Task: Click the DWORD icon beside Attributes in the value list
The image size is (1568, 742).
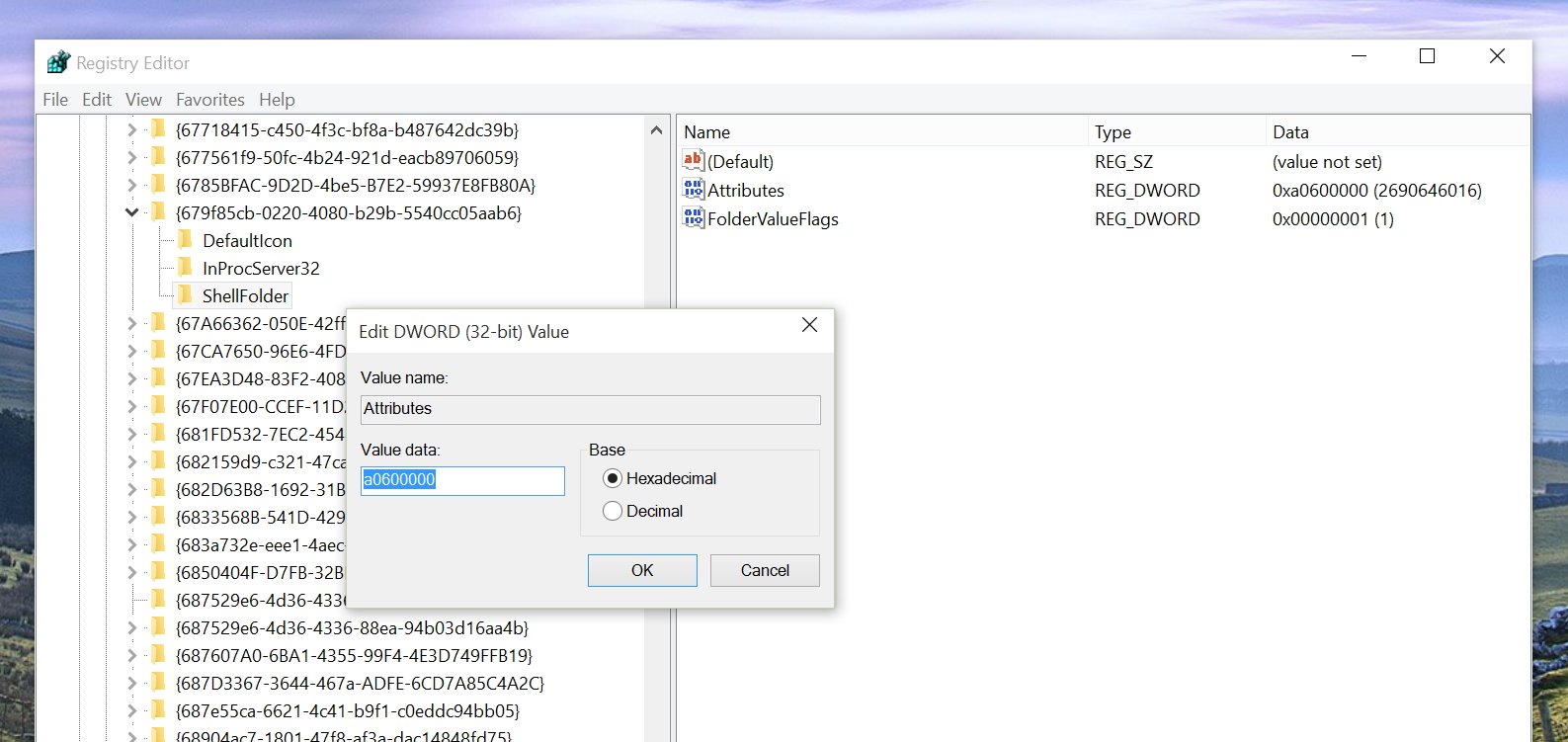Action: click(694, 190)
